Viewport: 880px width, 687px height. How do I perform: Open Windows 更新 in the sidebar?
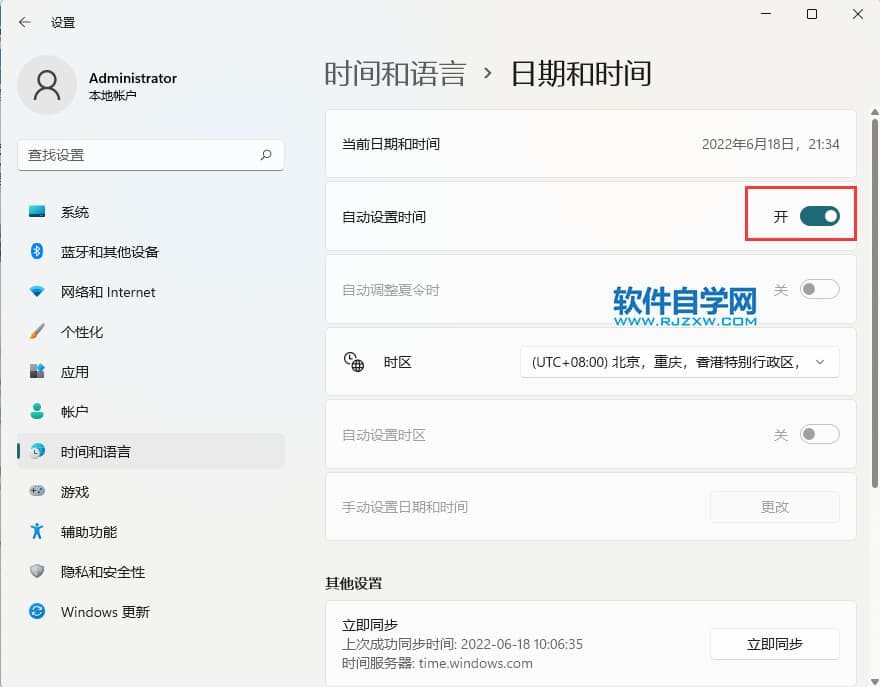105,612
